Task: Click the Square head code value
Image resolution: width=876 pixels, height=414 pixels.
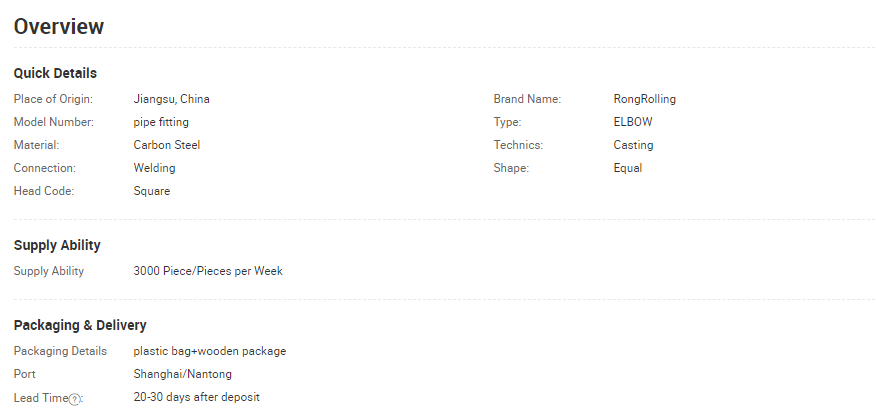Action: click(x=151, y=191)
